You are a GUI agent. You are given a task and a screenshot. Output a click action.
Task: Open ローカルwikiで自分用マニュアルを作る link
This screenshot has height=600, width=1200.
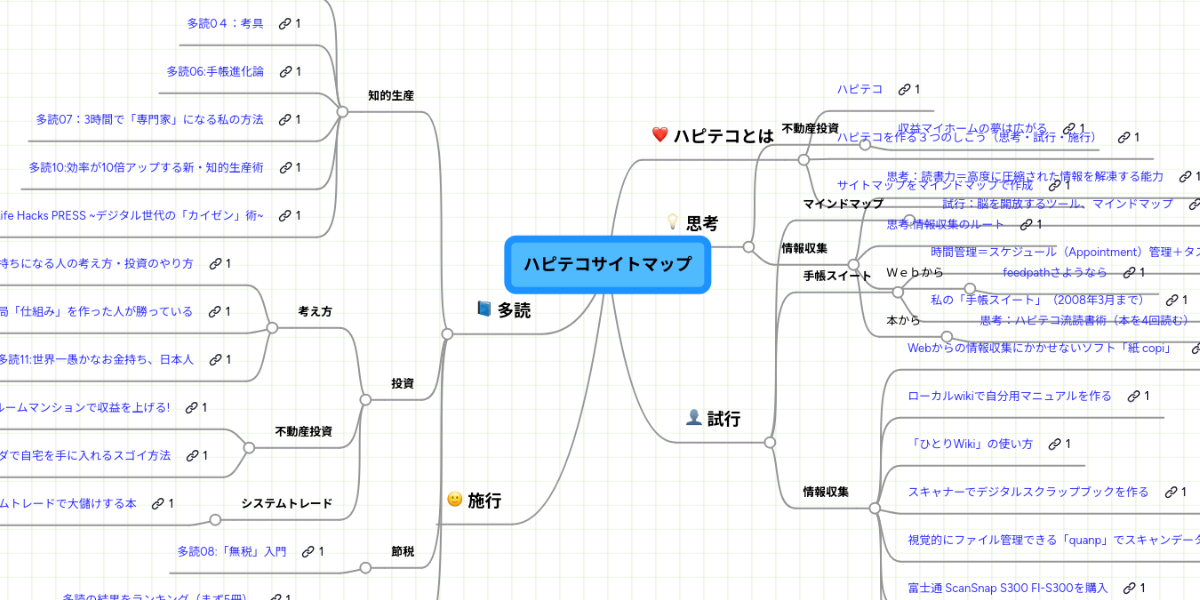[1009, 395]
